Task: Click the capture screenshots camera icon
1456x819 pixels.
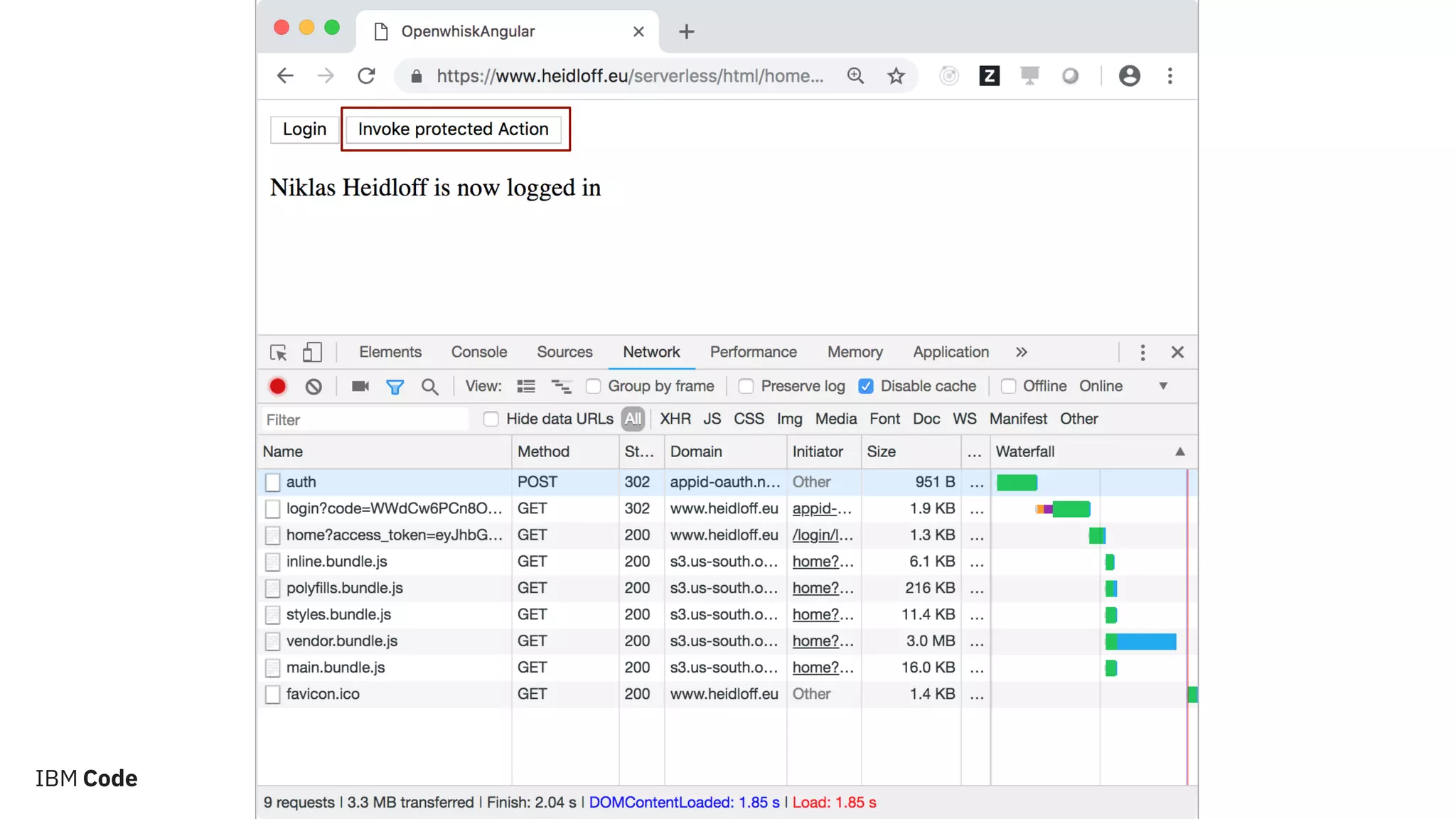Action: 360,386
